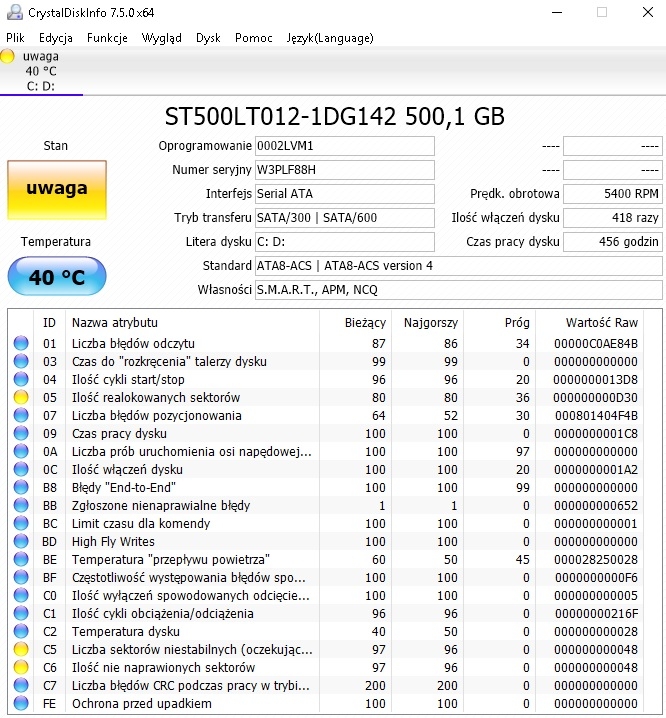Click the Najgorszy column header
This screenshot has width=666, height=718.
[x=427, y=323]
